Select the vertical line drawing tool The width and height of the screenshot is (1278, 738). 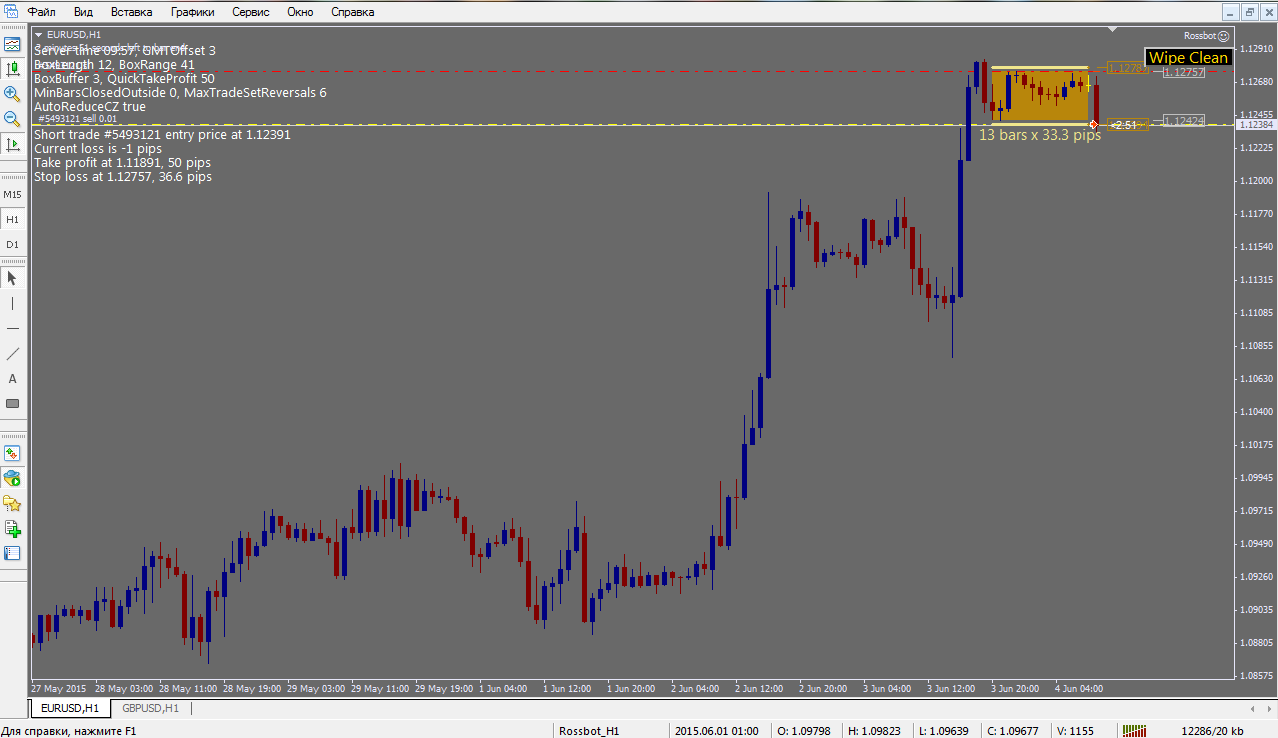pyautogui.click(x=12, y=303)
